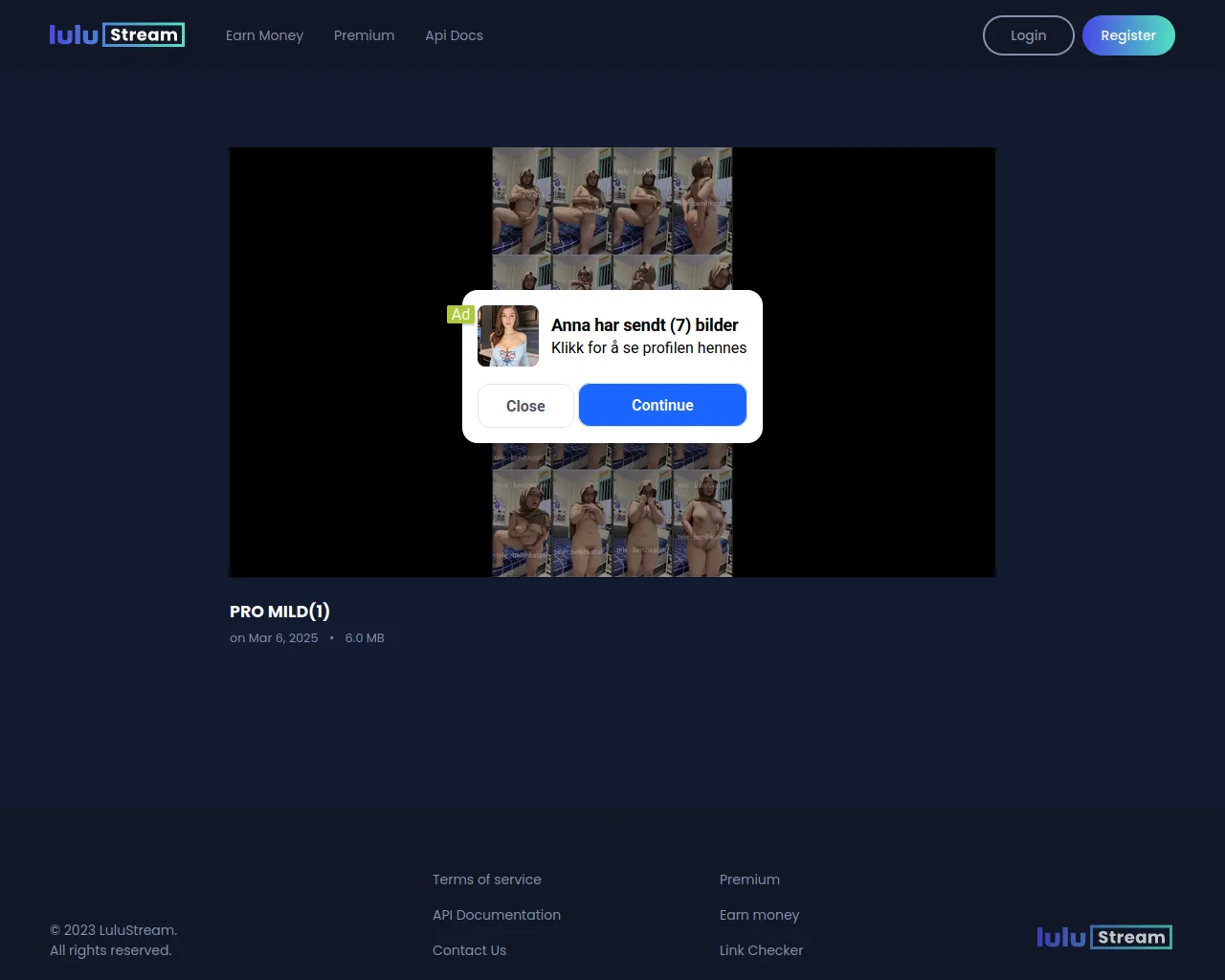This screenshot has width=1225, height=980.
Task: Click the LuluStream logo in footer
Action: point(1104,937)
